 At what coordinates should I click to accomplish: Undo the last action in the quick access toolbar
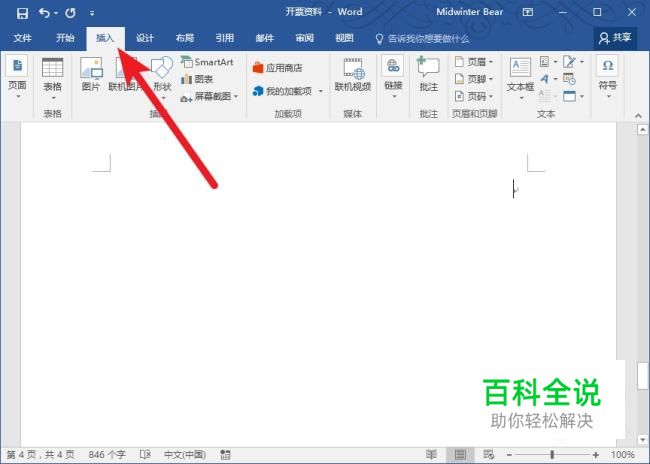pyautogui.click(x=44, y=13)
